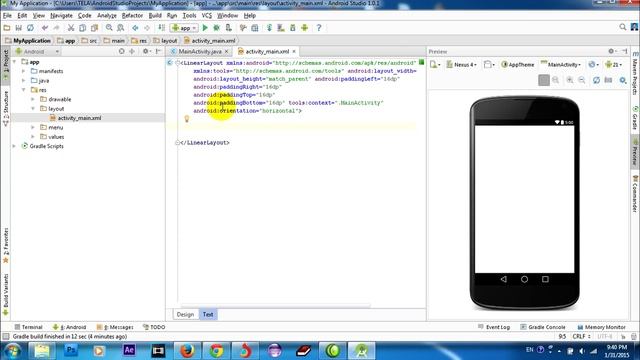Open the Event Log

click(493, 327)
